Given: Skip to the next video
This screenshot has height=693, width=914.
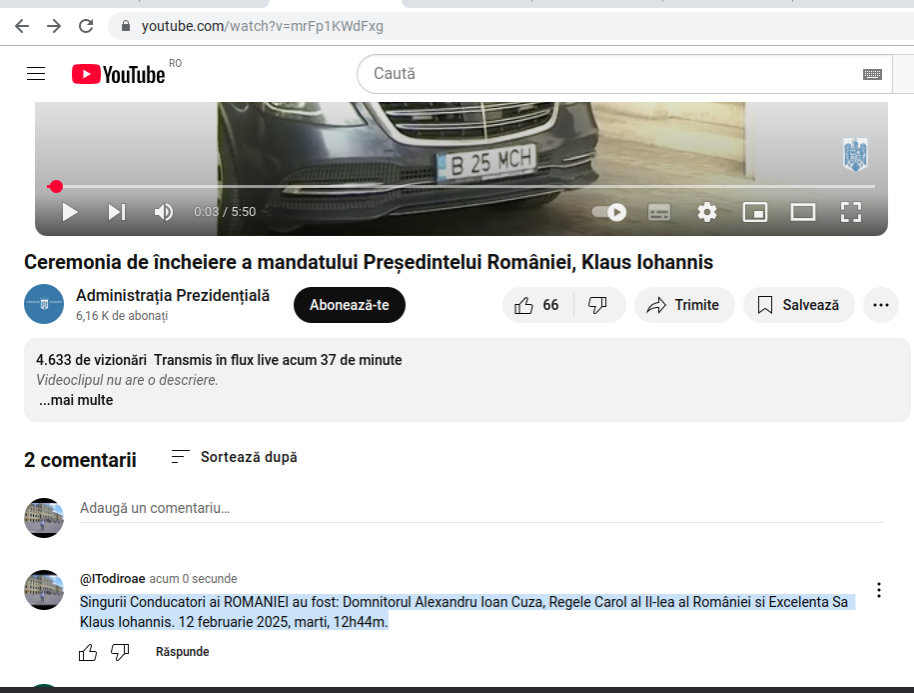Looking at the screenshot, I should point(117,212).
